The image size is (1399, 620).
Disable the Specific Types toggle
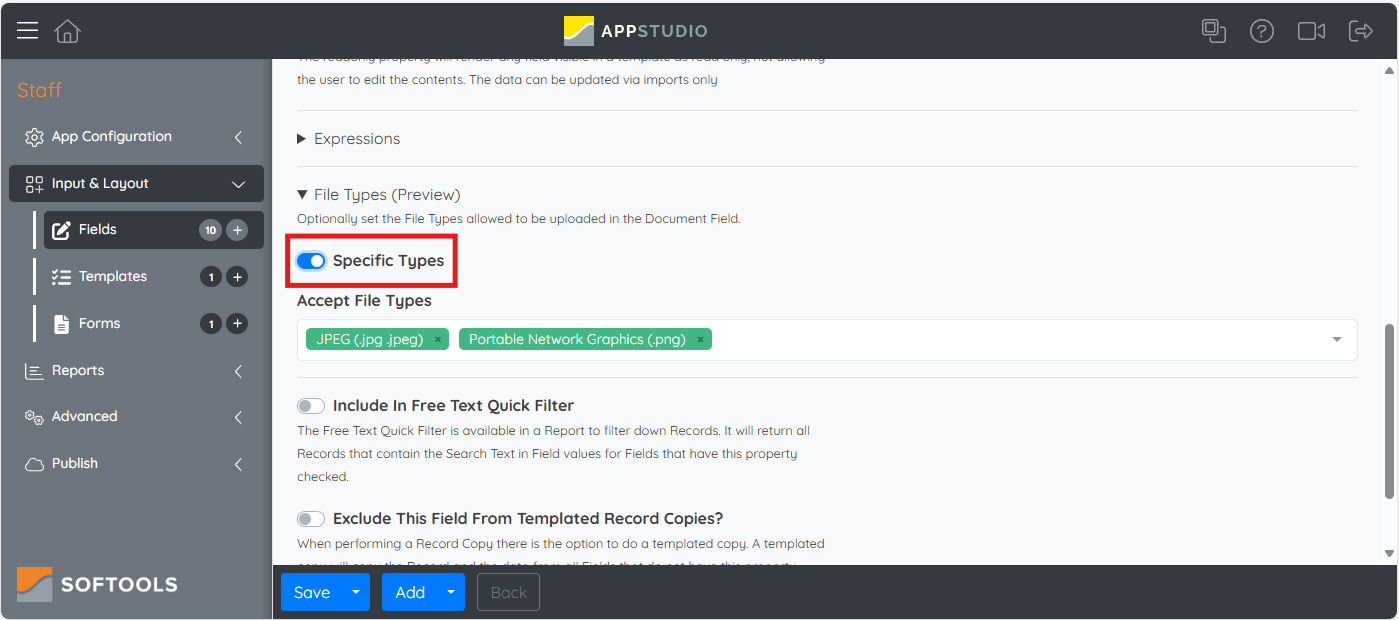[311, 260]
